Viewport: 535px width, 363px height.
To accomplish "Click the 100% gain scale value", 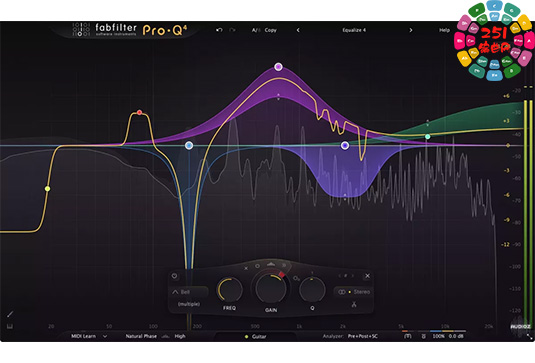I will (438, 336).
